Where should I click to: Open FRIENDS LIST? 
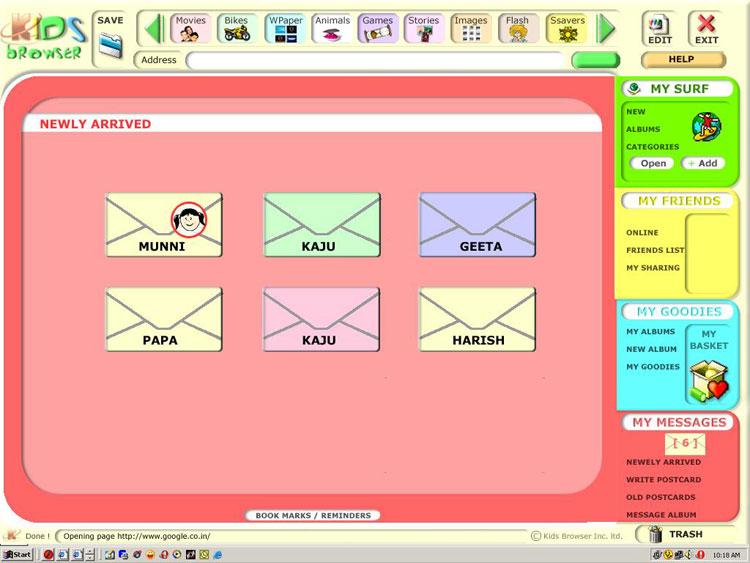[655, 250]
